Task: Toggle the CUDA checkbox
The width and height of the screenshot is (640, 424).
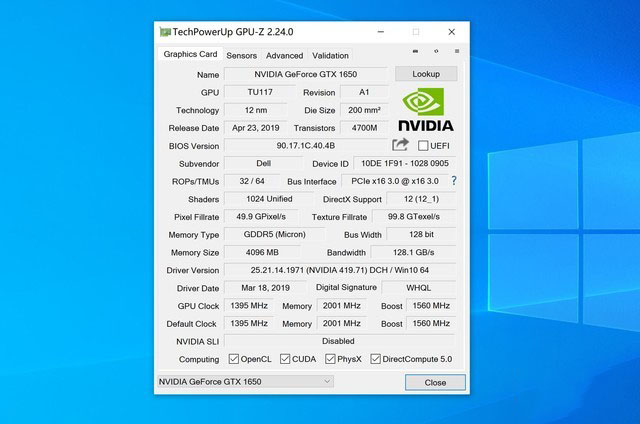Action: (x=285, y=359)
